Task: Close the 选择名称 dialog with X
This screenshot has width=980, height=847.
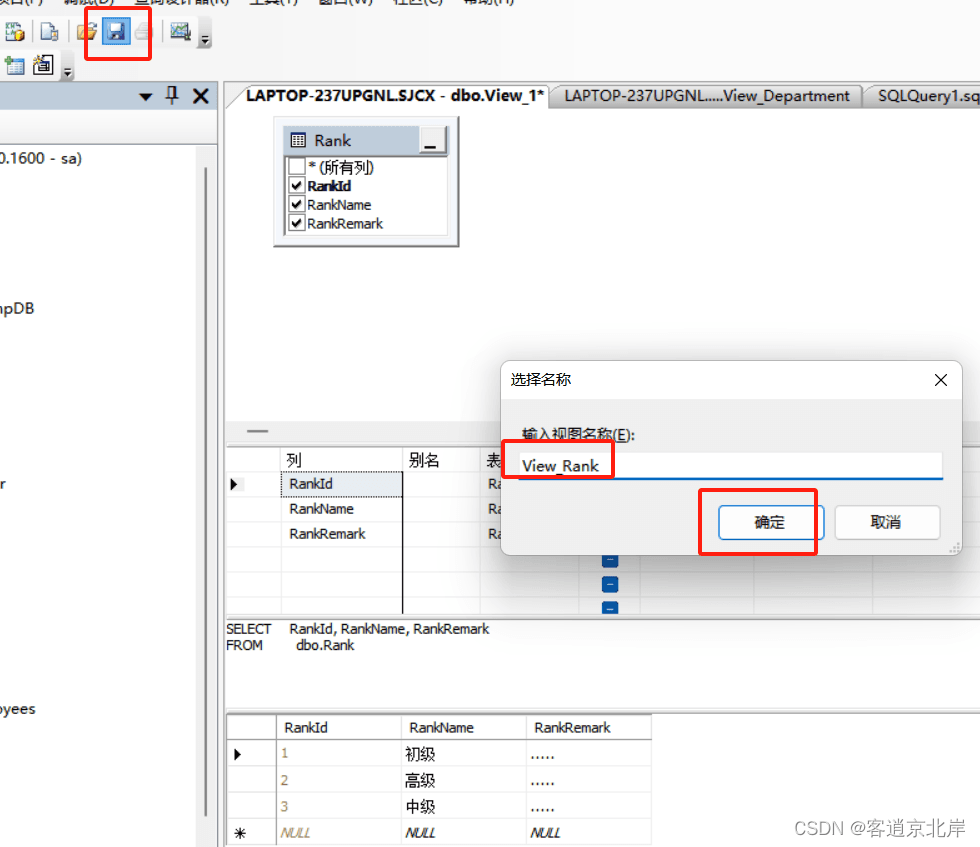Action: click(941, 380)
